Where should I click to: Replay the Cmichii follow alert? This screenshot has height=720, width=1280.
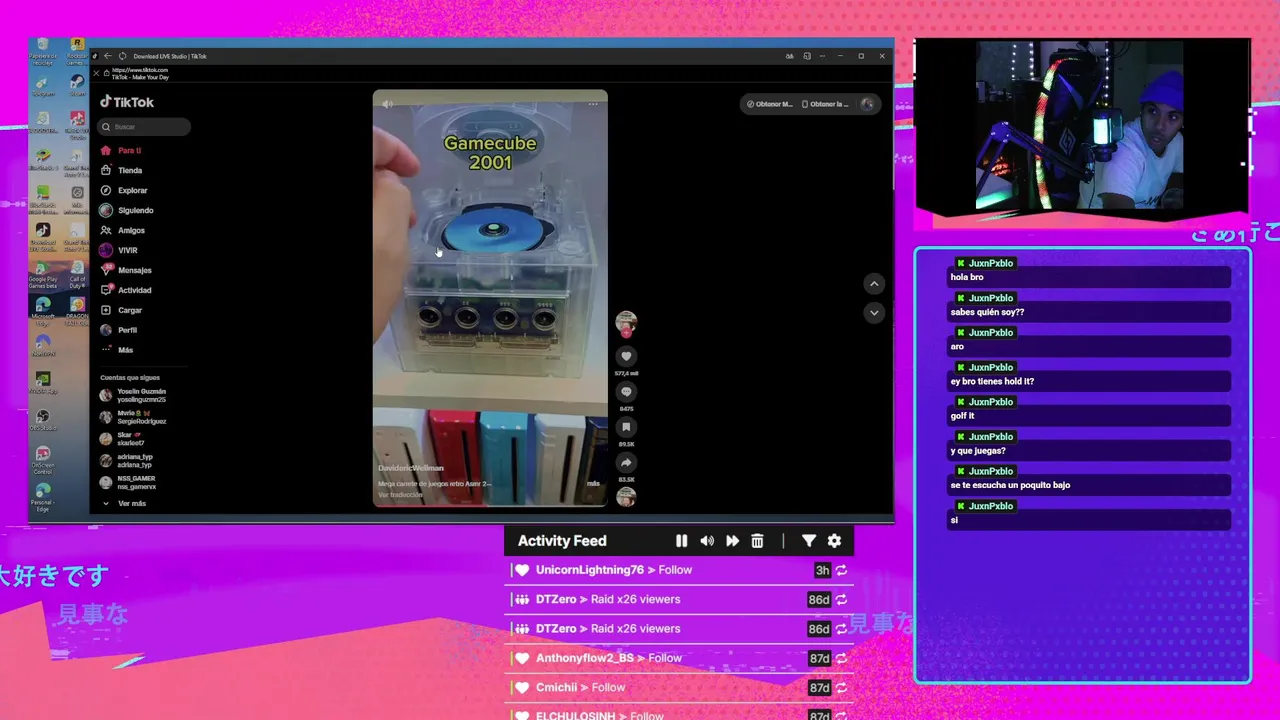(x=841, y=687)
